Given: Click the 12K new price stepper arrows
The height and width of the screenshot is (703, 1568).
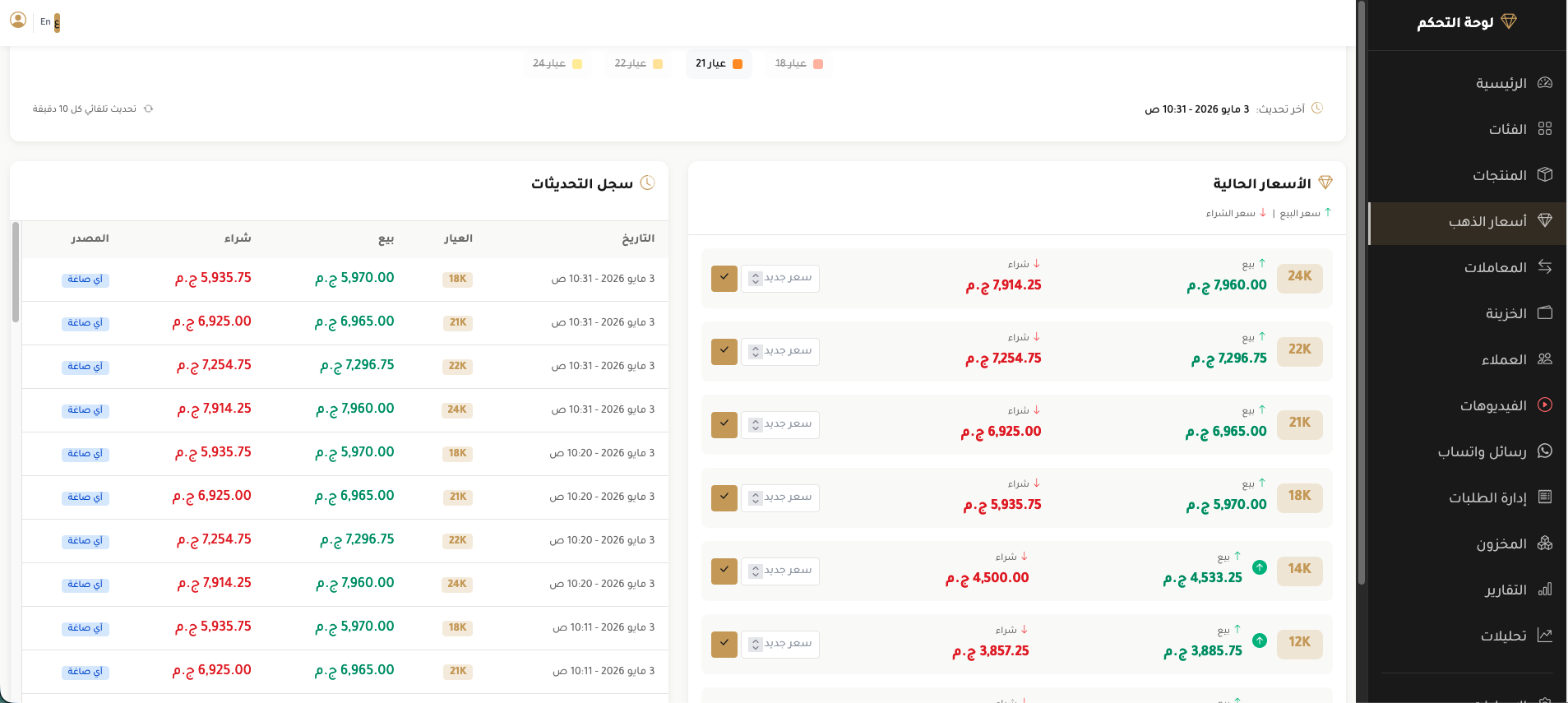Looking at the screenshot, I should (755, 645).
